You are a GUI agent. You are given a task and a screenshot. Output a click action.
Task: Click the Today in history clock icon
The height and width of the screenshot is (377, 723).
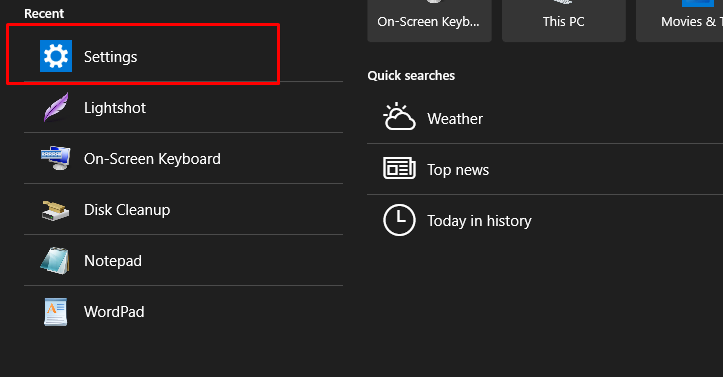tap(399, 220)
